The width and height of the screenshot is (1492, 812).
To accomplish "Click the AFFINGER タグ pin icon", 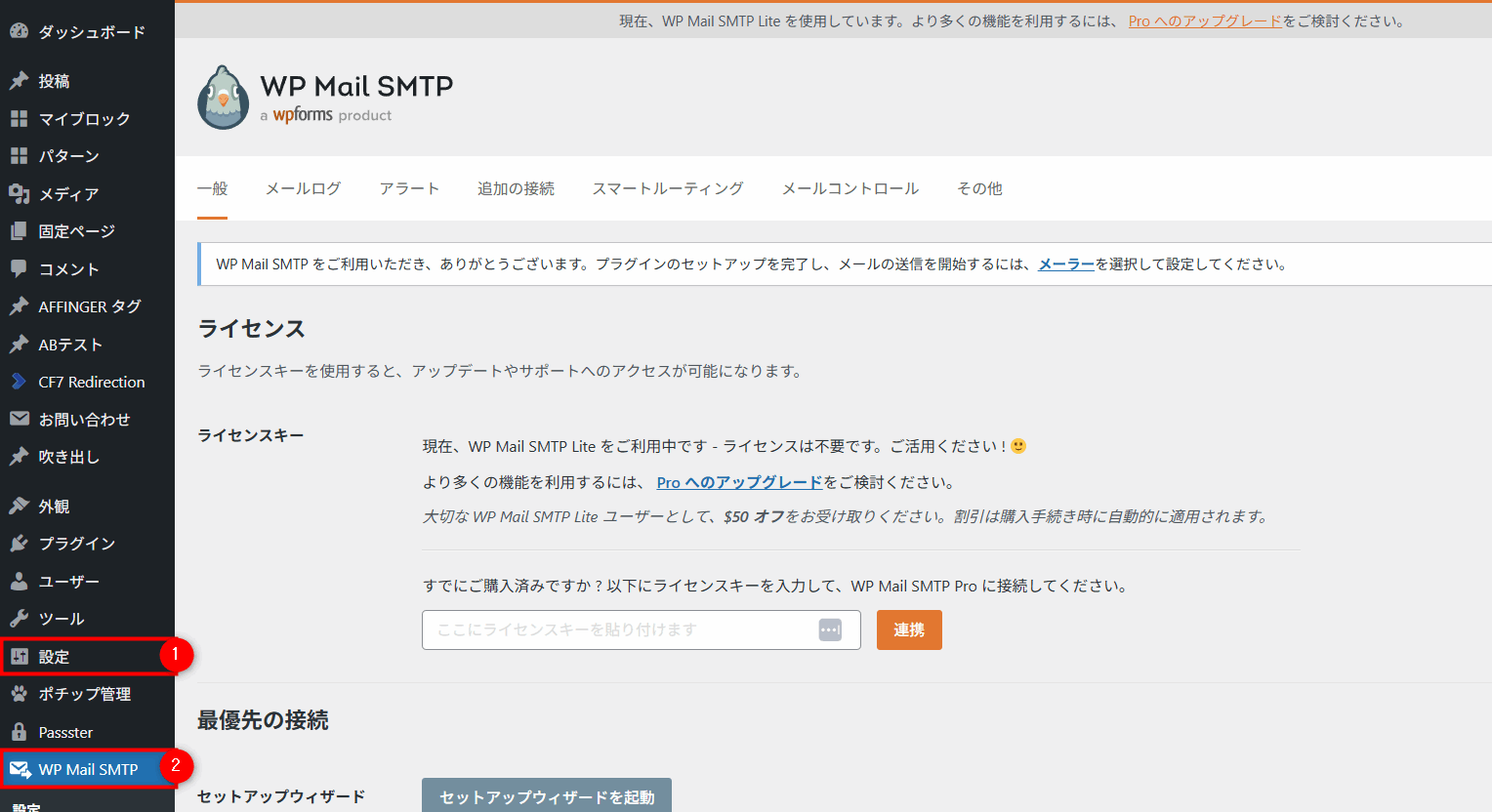I will [19, 306].
